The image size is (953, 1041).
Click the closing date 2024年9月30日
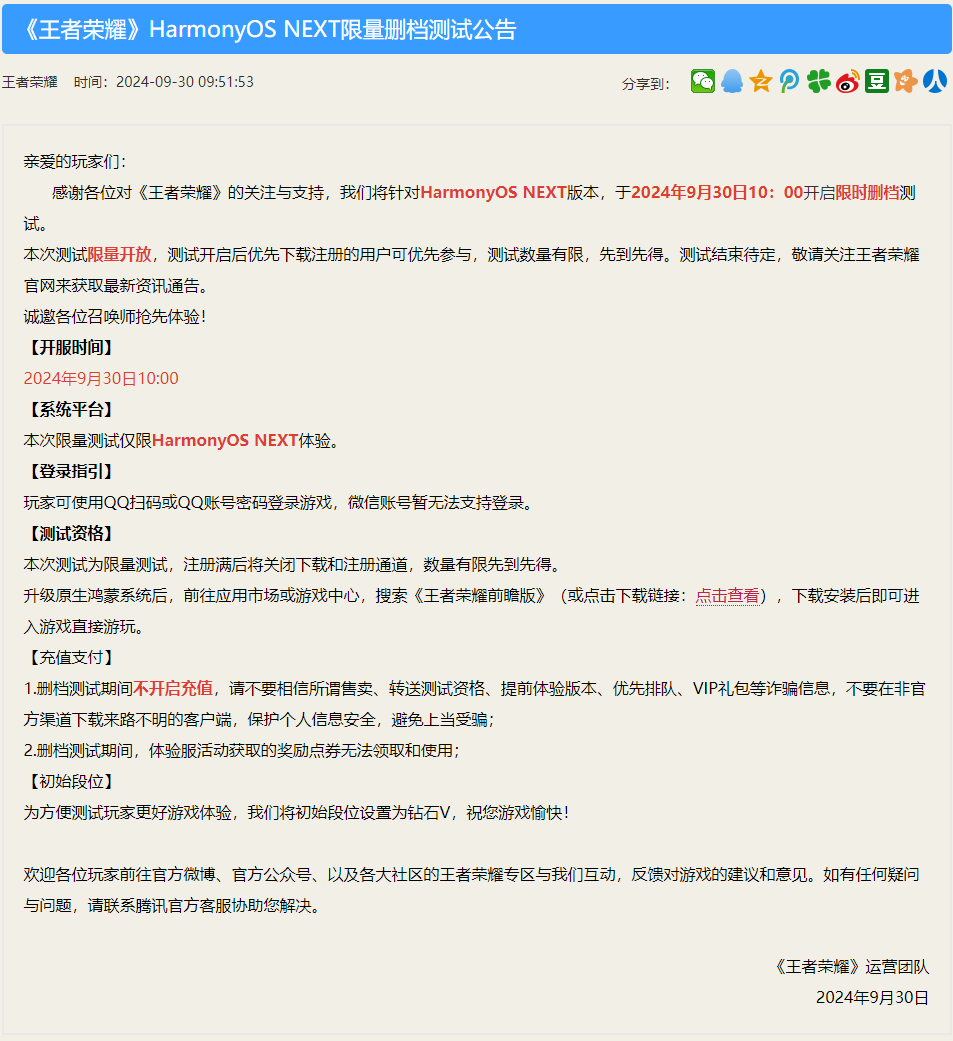873,998
